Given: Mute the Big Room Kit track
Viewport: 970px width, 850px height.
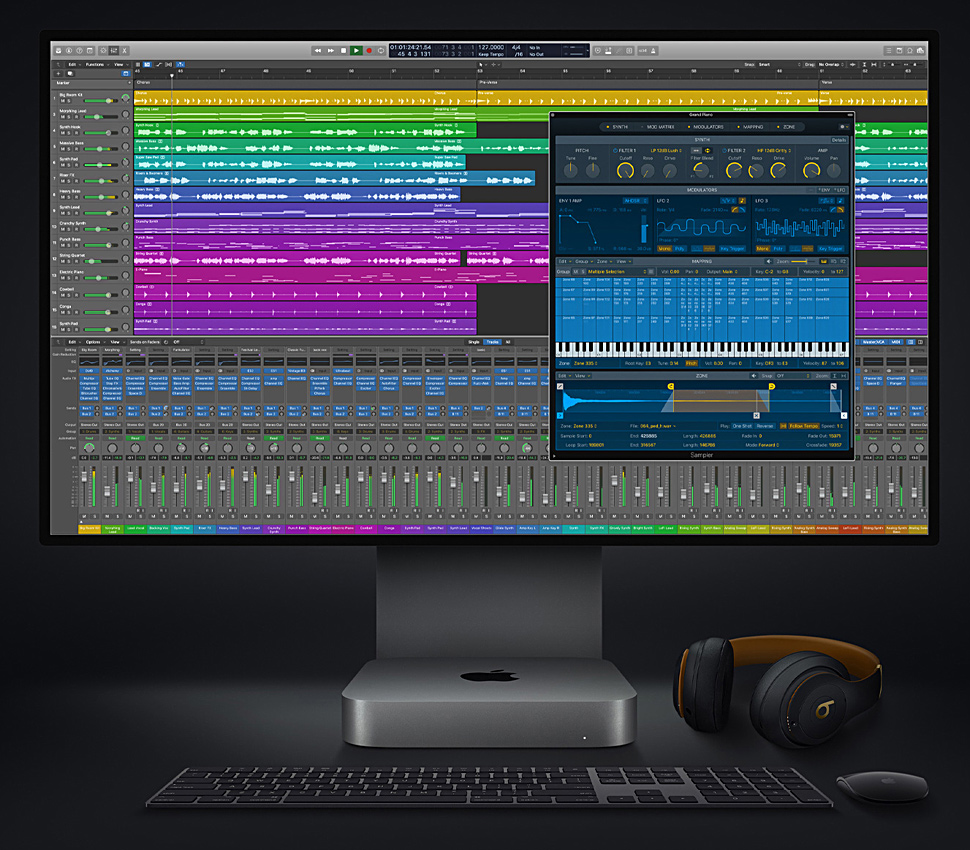Looking at the screenshot, I should click(x=63, y=101).
